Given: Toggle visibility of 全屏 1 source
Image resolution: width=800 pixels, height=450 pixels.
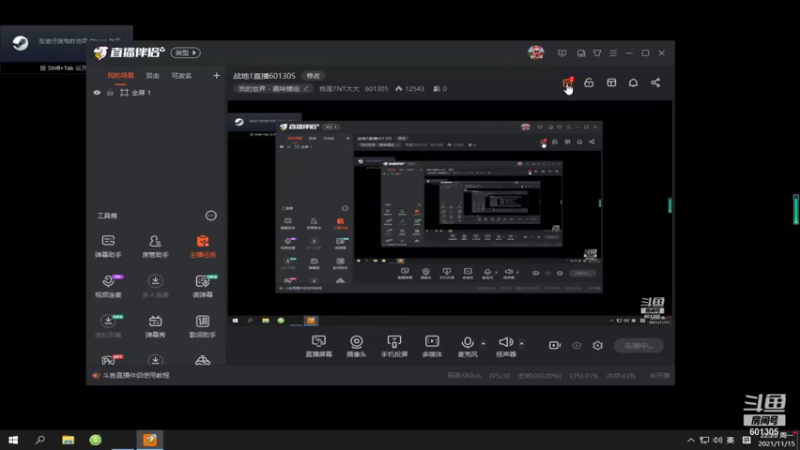Looking at the screenshot, I should [x=97, y=93].
